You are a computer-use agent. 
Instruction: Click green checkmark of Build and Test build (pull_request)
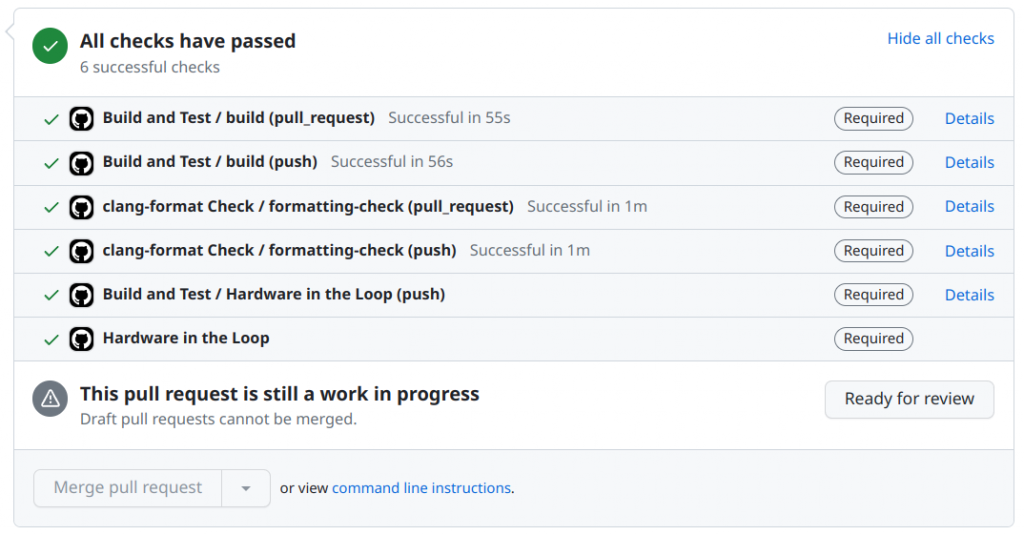pos(51,119)
